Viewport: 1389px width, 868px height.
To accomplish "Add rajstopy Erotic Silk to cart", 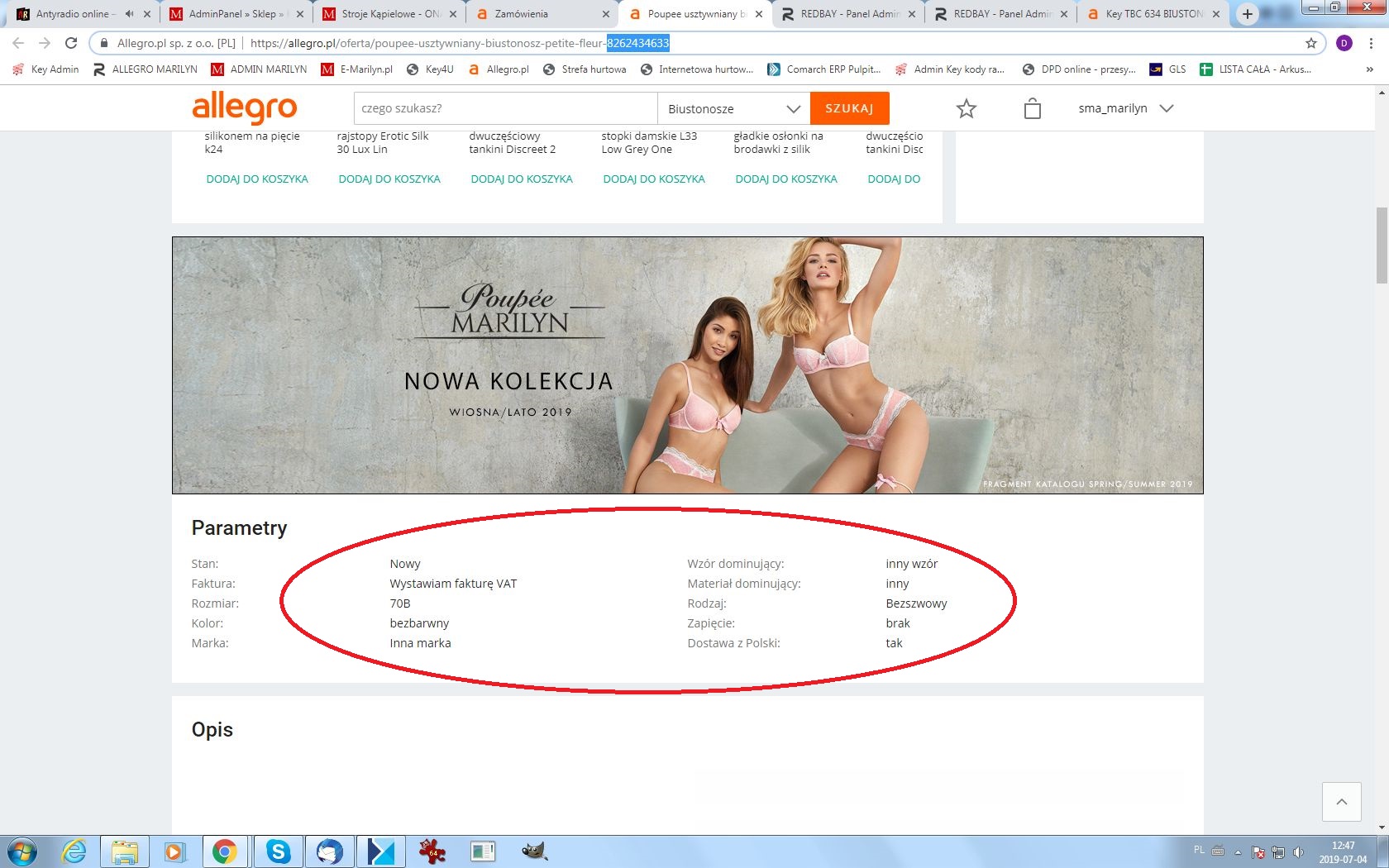I will click(x=389, y=179).
